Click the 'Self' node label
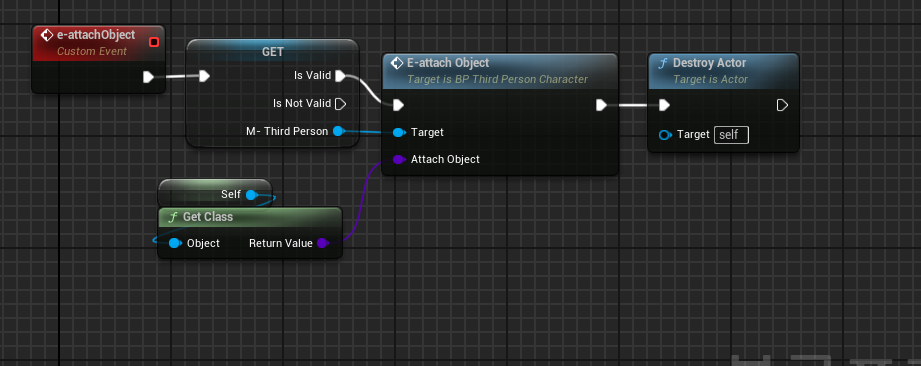This screenshot has width=921, height=366. point(231,194)
